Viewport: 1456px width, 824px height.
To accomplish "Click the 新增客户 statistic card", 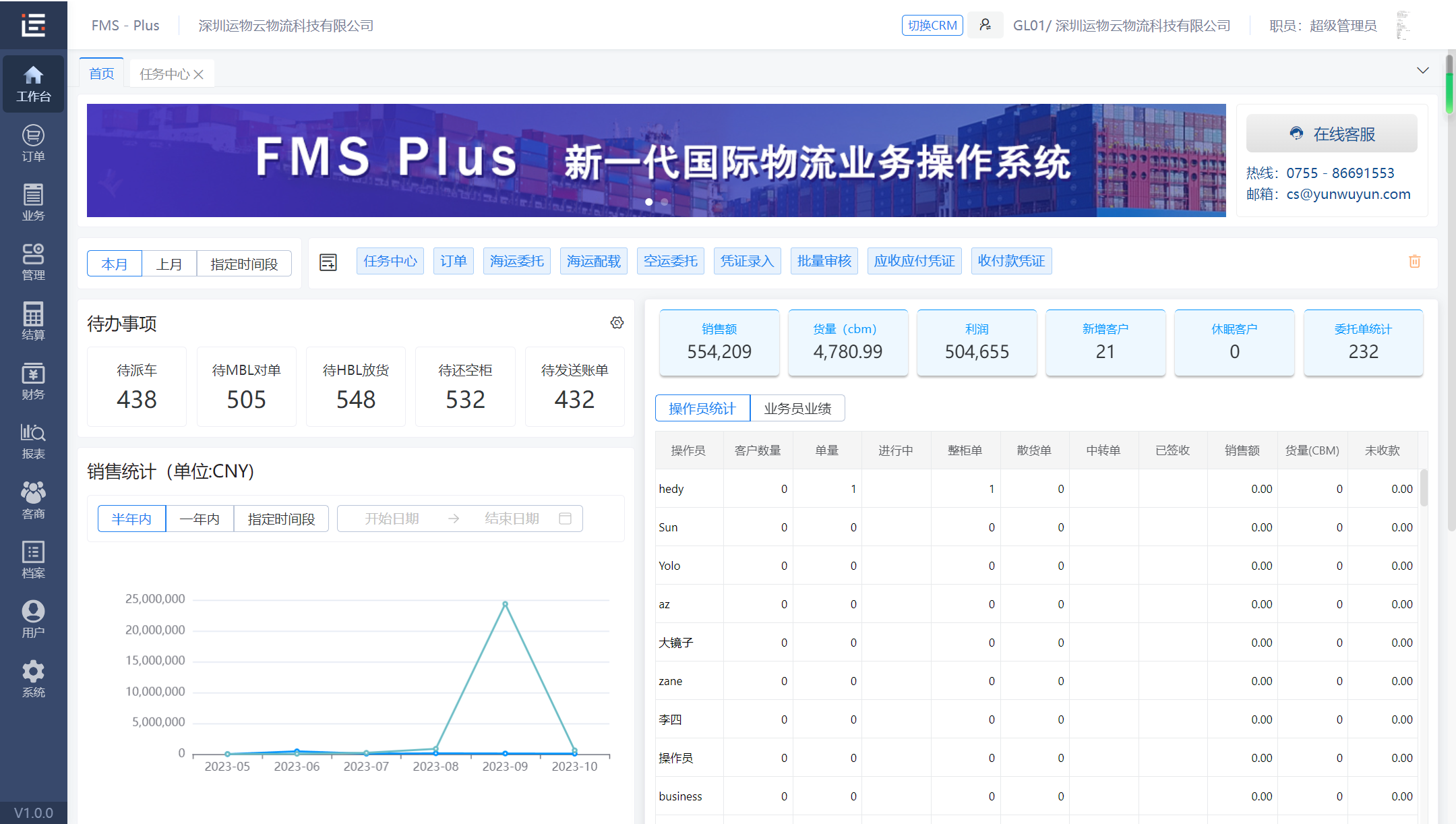I will point(1105,343).
